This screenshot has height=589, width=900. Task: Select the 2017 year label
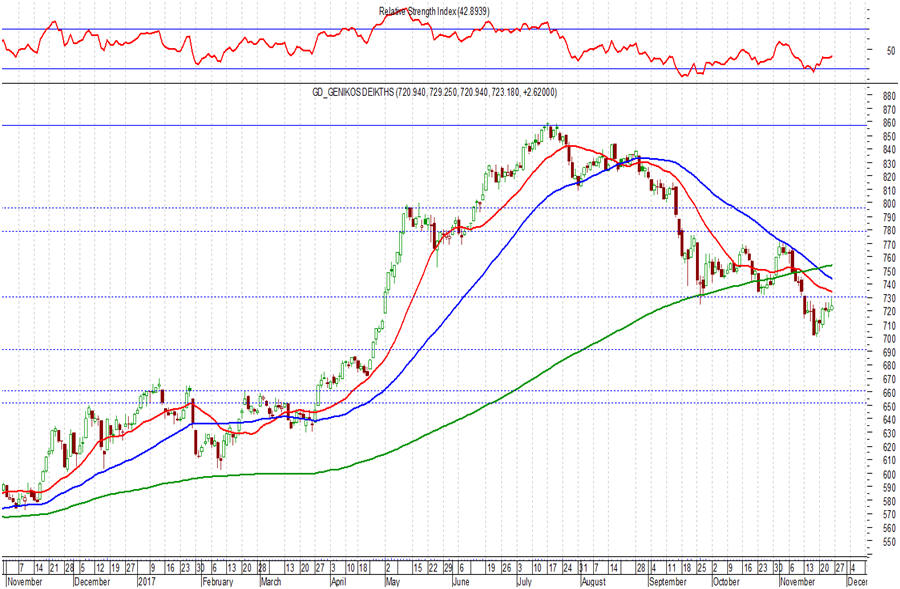(146, 582)
